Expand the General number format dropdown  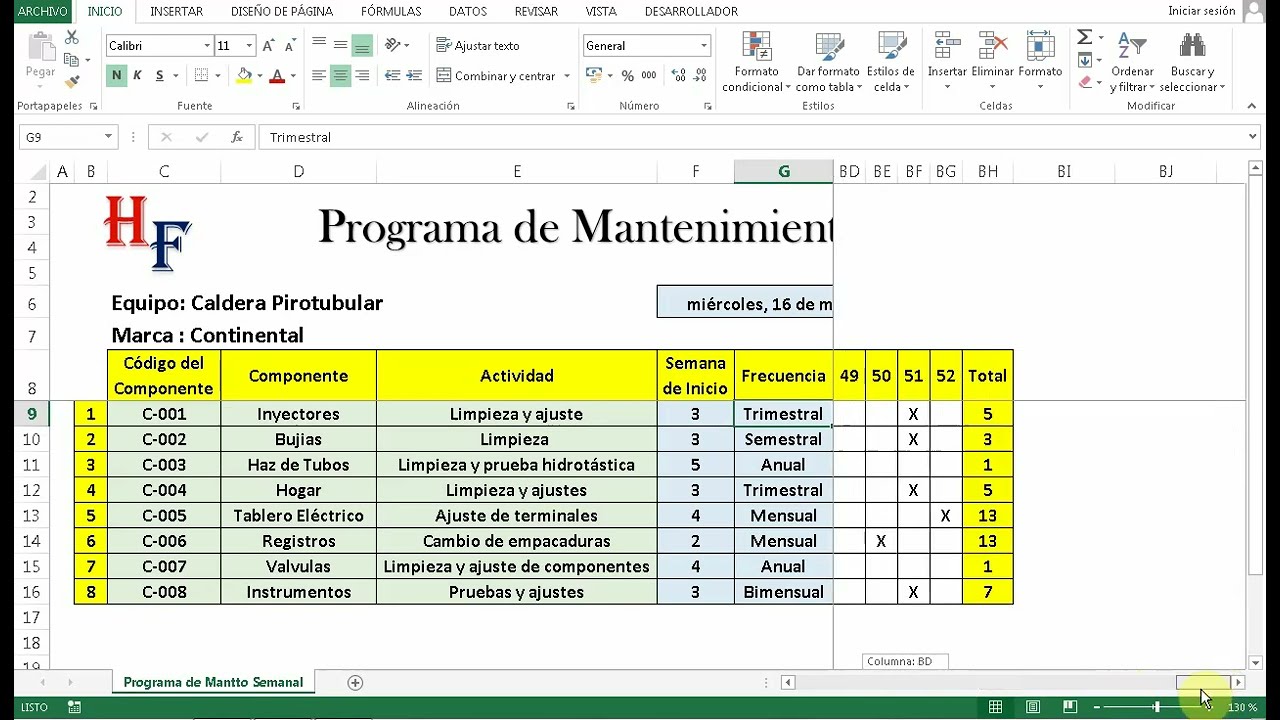click(x=704, y=46)
